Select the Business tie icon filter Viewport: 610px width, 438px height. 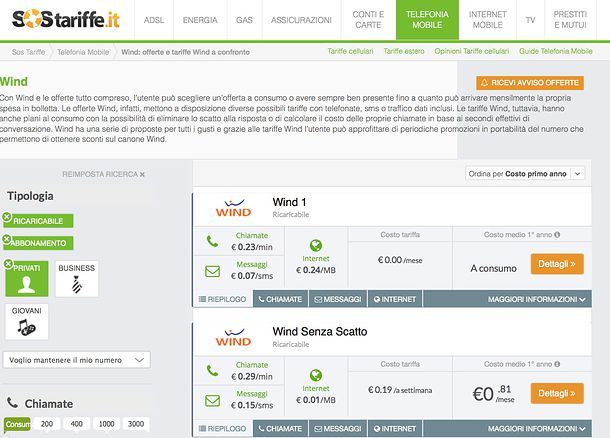pos(77,278)
